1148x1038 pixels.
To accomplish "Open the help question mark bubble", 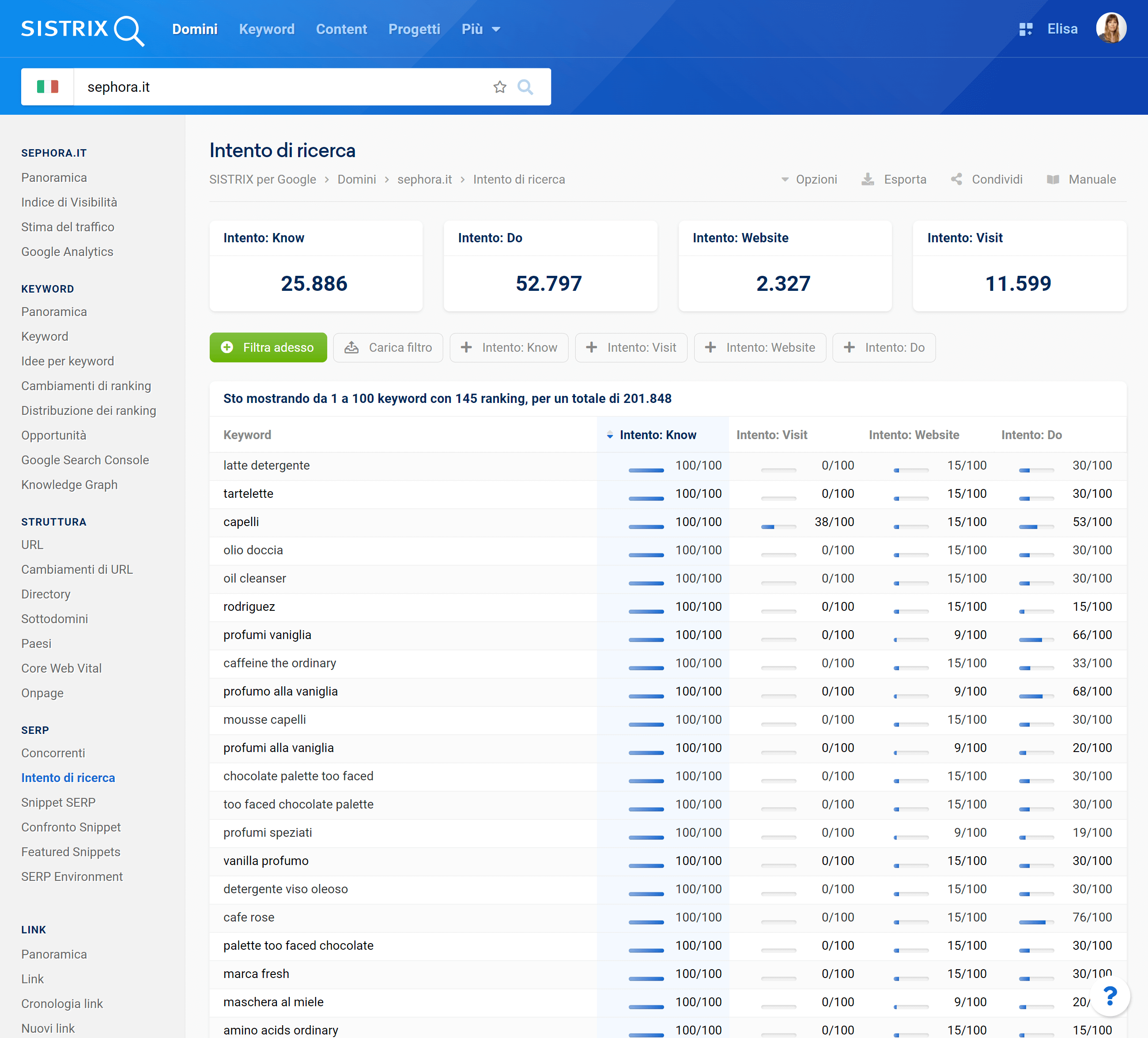I will pyautogui.click(x=1109, y=996).
